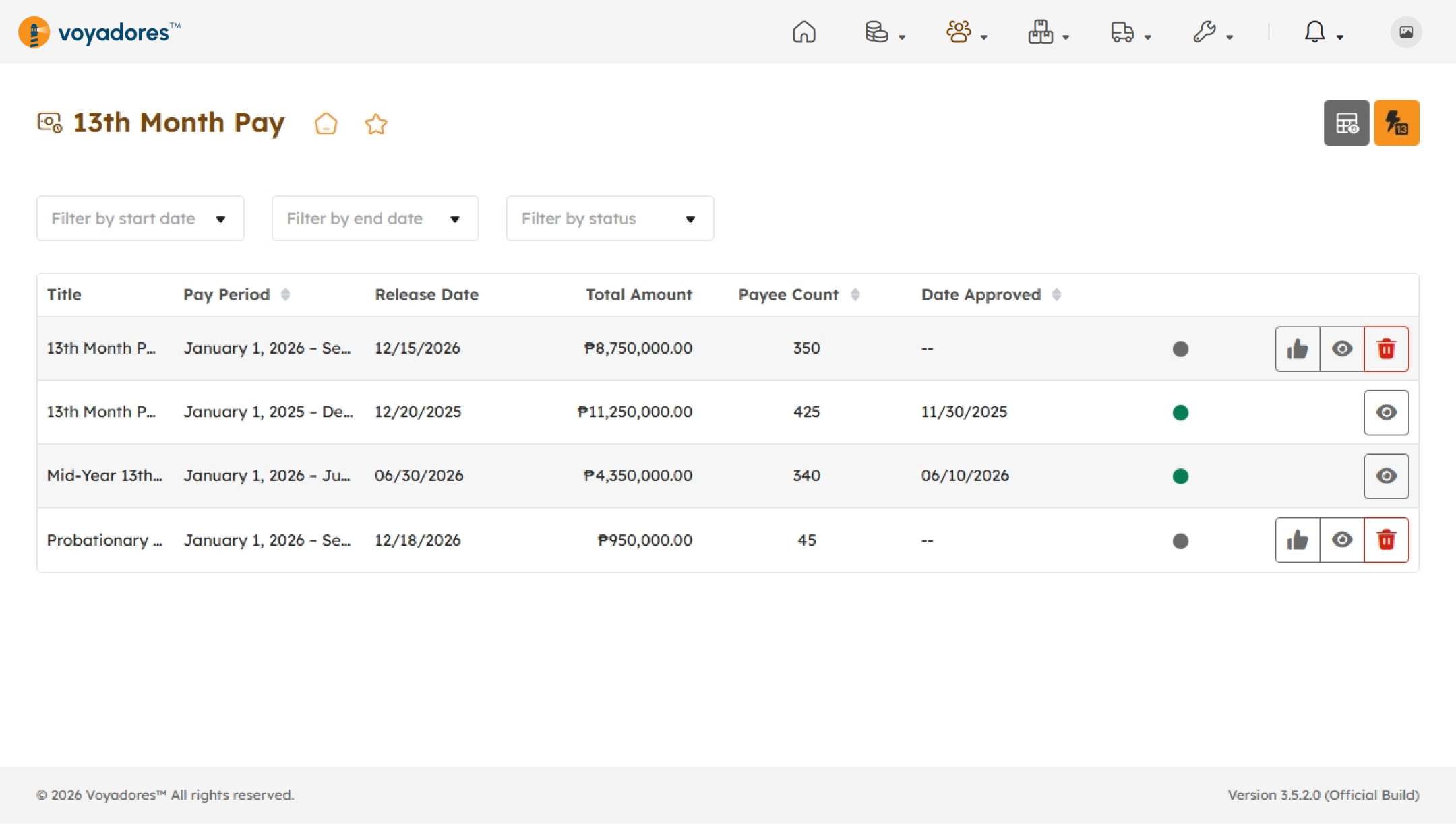This screenshot has width=1456, height=824.
Task: Approve the ₱8,750,000.00 payroll with thumbs up
Action: tap(1298, 349)
